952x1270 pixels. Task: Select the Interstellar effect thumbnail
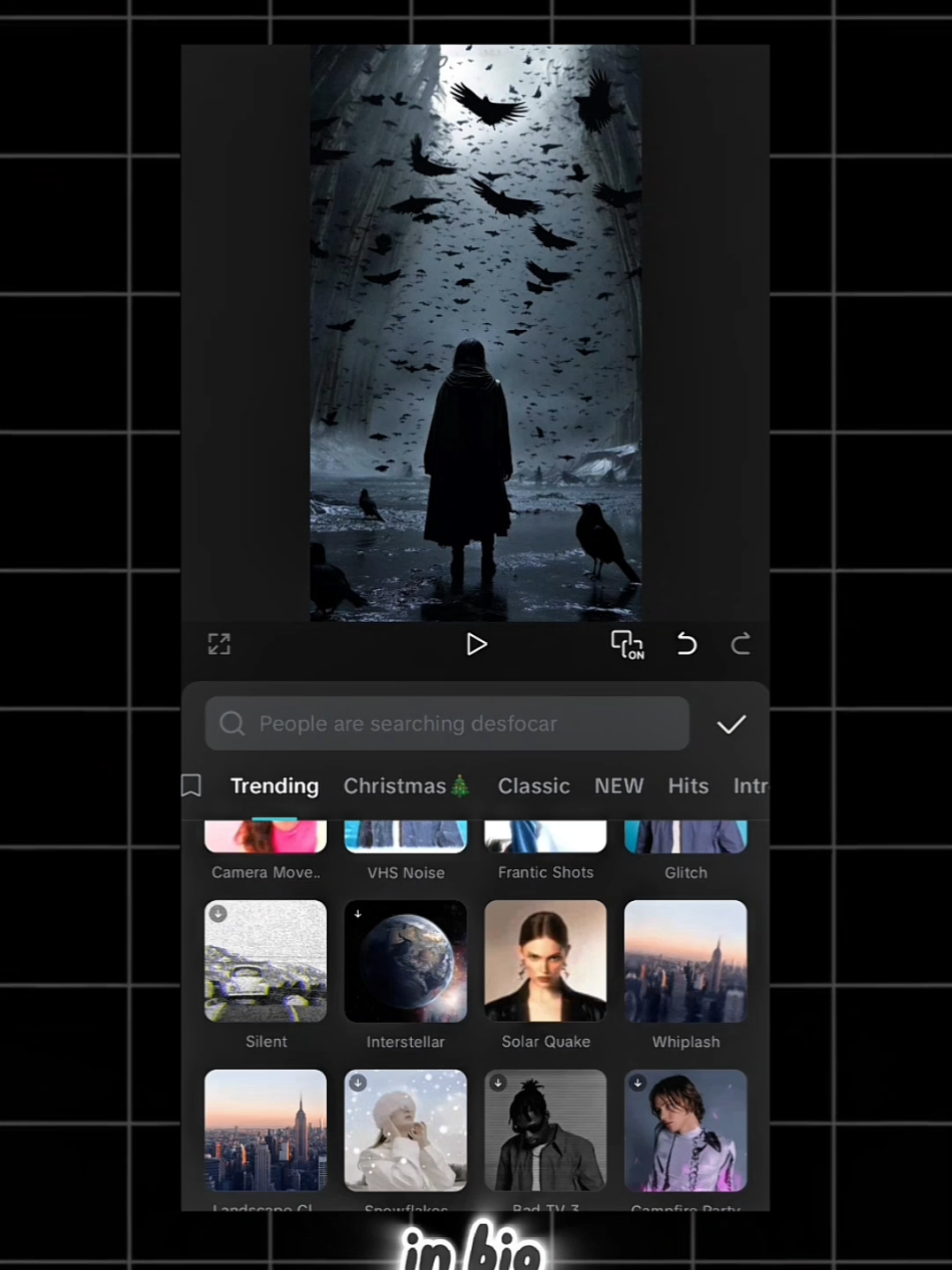click(406, 961)
